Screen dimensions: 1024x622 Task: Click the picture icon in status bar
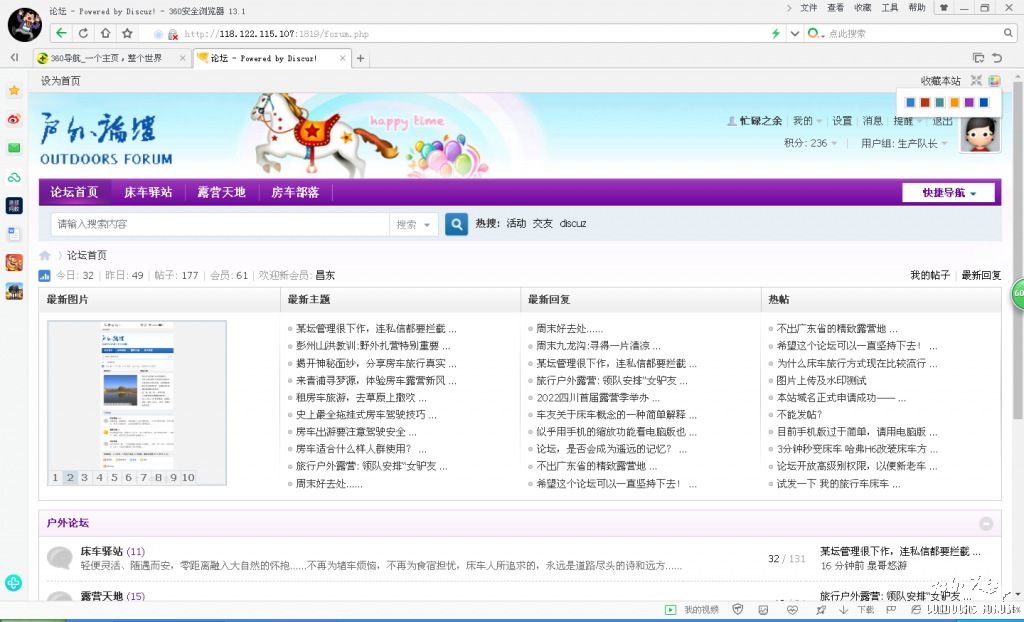[x=763, y=610]
